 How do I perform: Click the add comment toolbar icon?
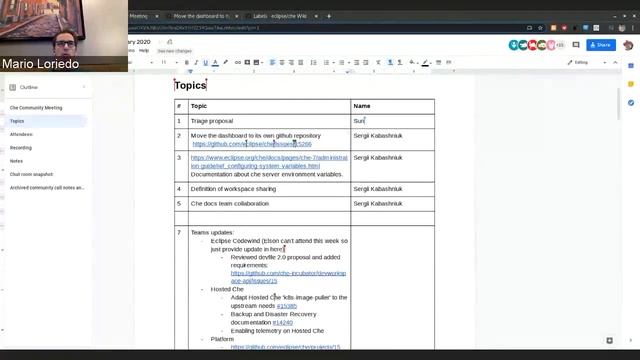(247, 62)
